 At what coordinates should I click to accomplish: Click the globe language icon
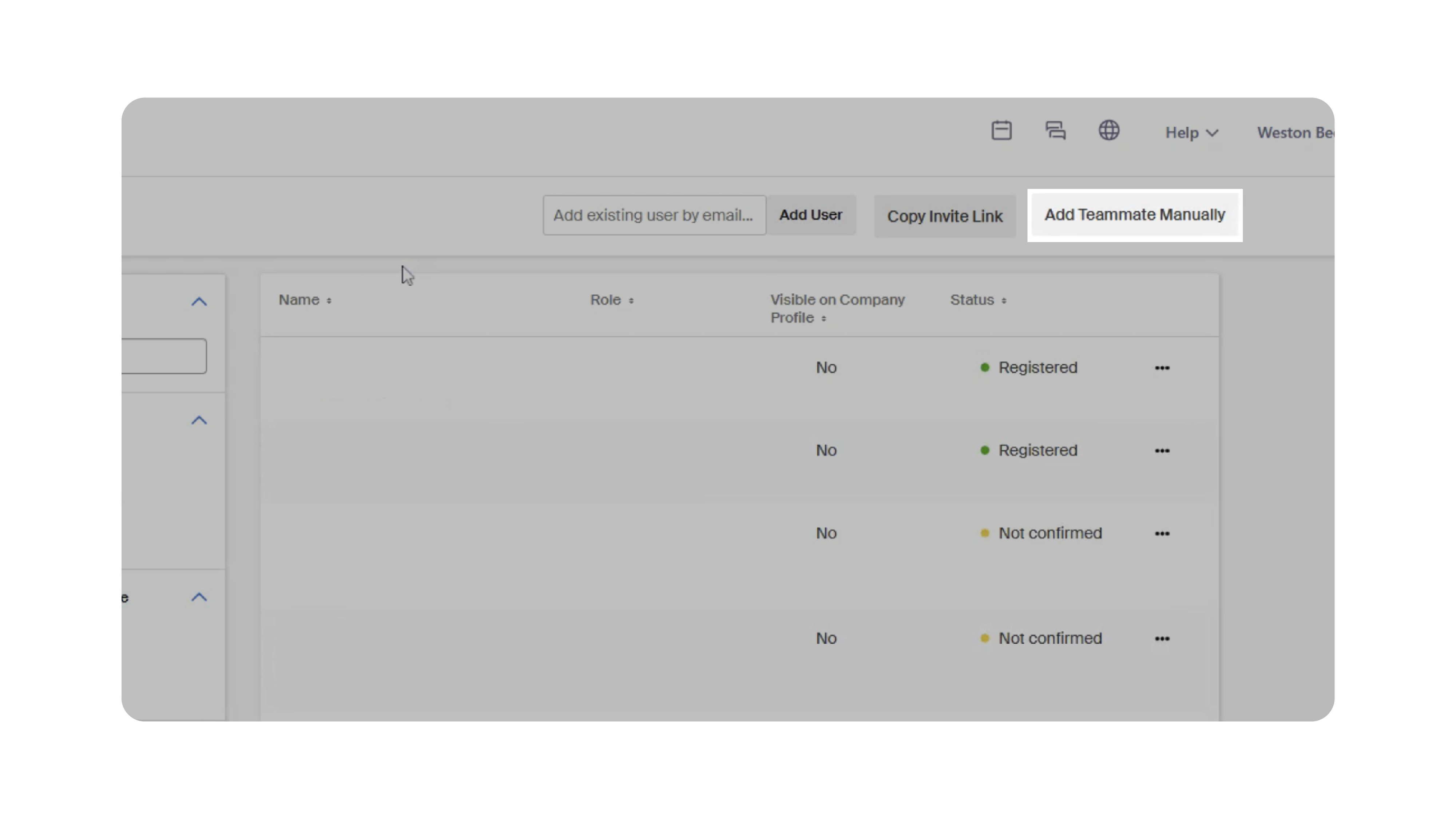point(1108,131)
